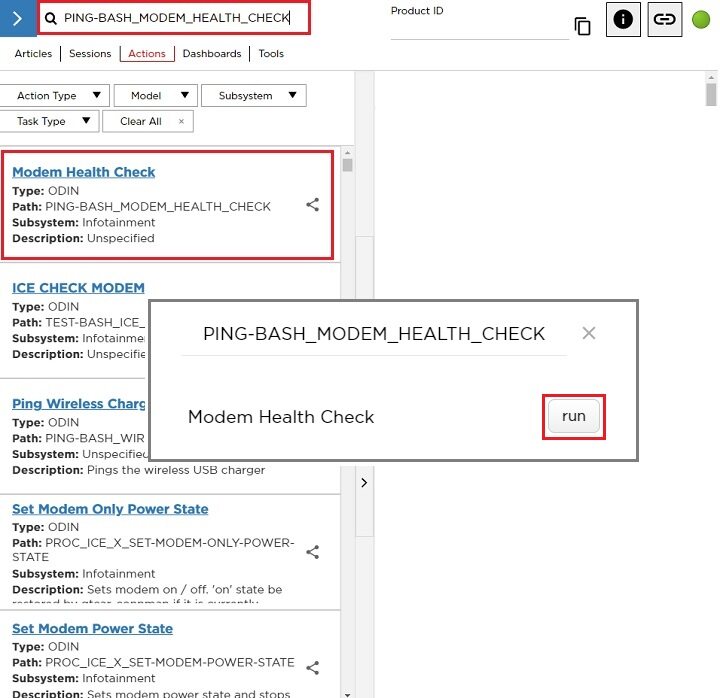
Task: Share the Modem Health Check action
Action: point(312,204)
